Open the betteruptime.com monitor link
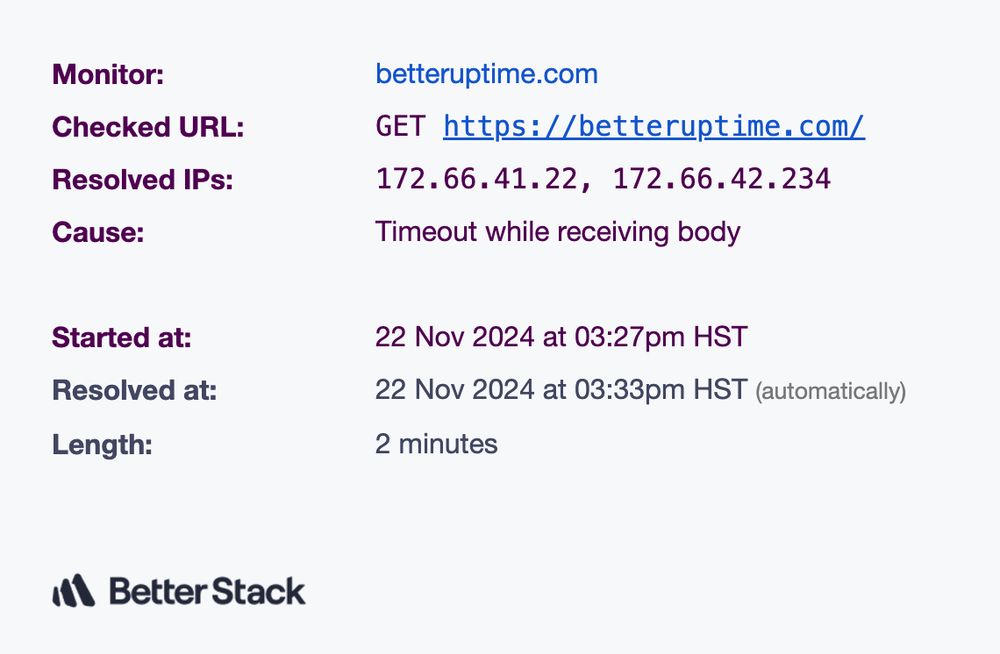The image size is (1000, 654). pyautogui.click(x=486, y=74)
